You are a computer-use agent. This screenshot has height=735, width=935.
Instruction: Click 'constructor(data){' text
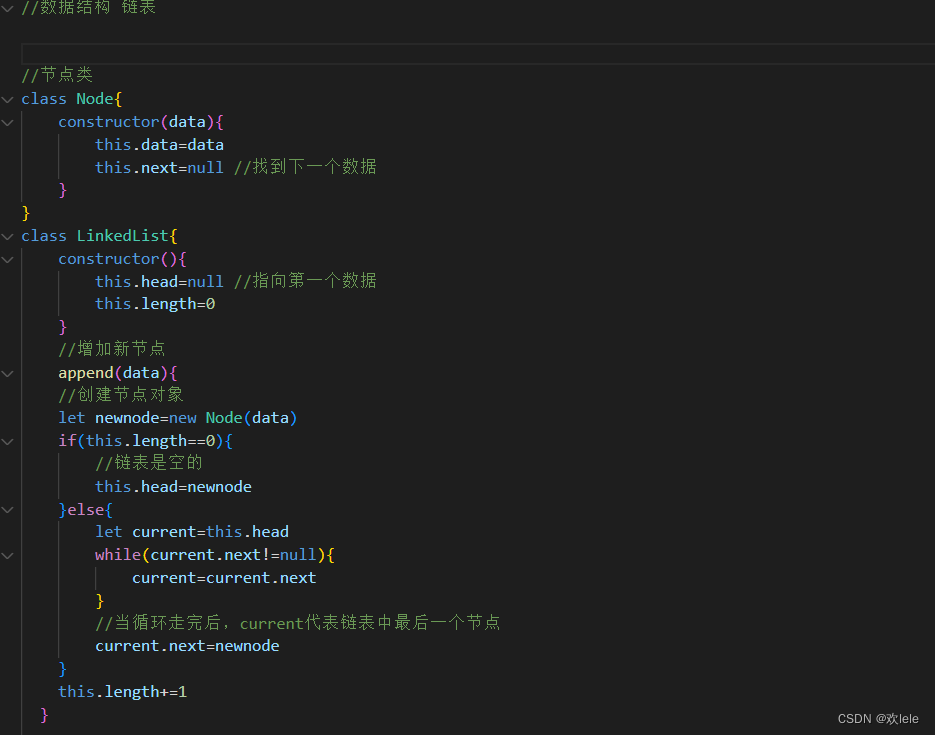point(141,122)
